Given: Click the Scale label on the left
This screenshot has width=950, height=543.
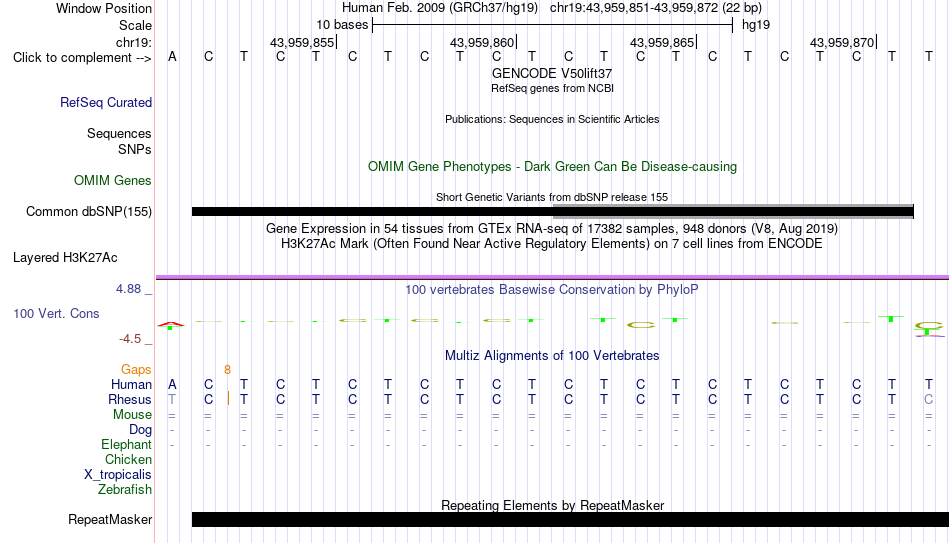Looking at the screenshot, I should click(136, 25).
